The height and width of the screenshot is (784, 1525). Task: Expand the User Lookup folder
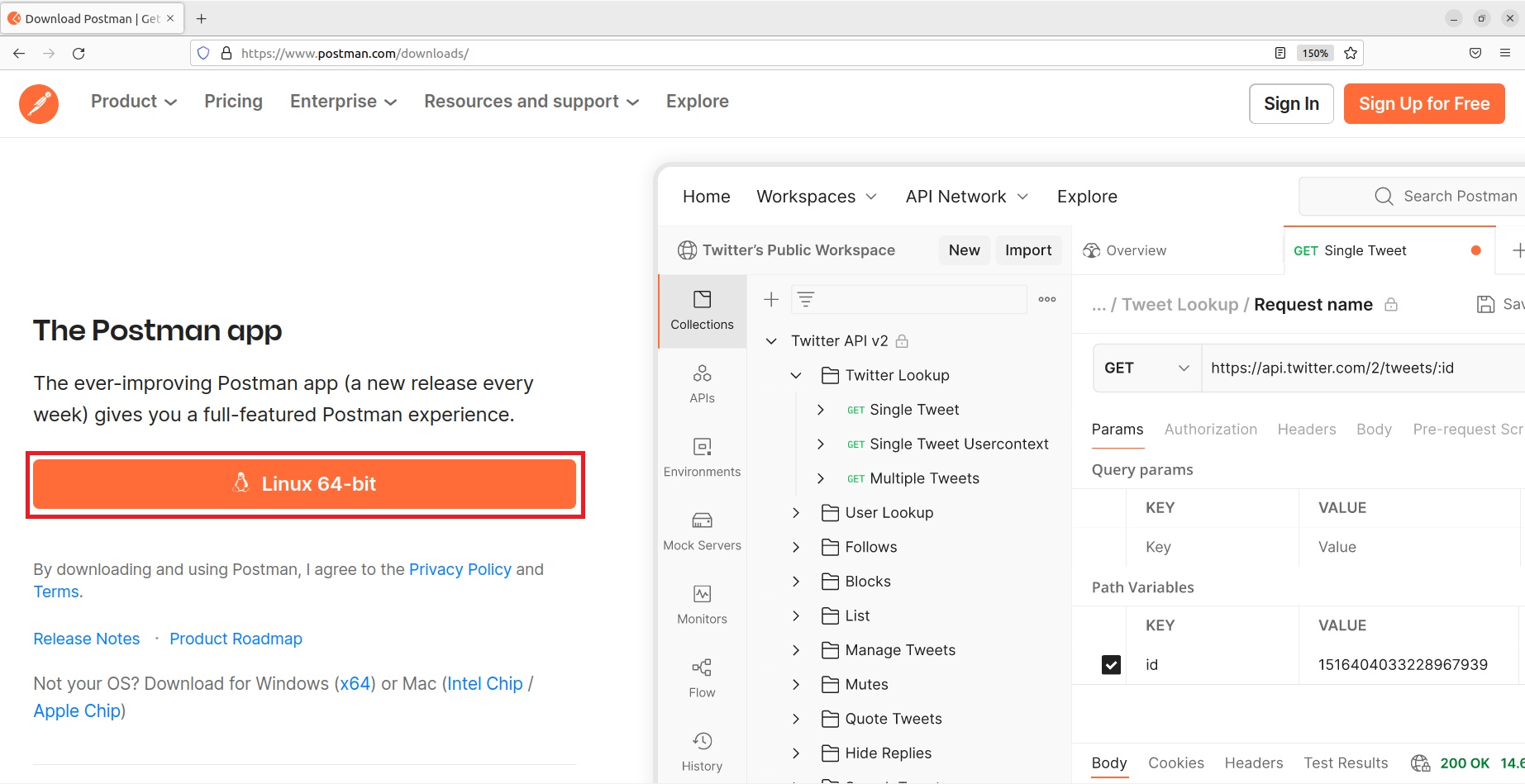pos(796,513)
